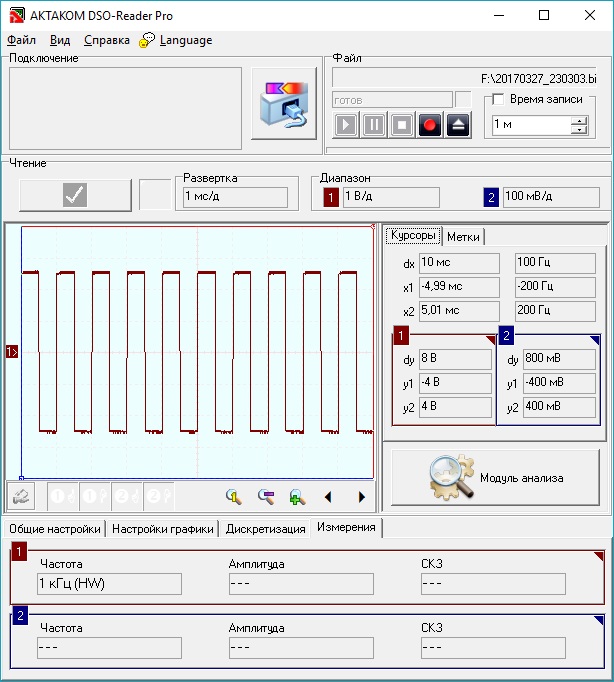Start playback of the recorded file
The image size is (614, 682).
coord(346,125)
